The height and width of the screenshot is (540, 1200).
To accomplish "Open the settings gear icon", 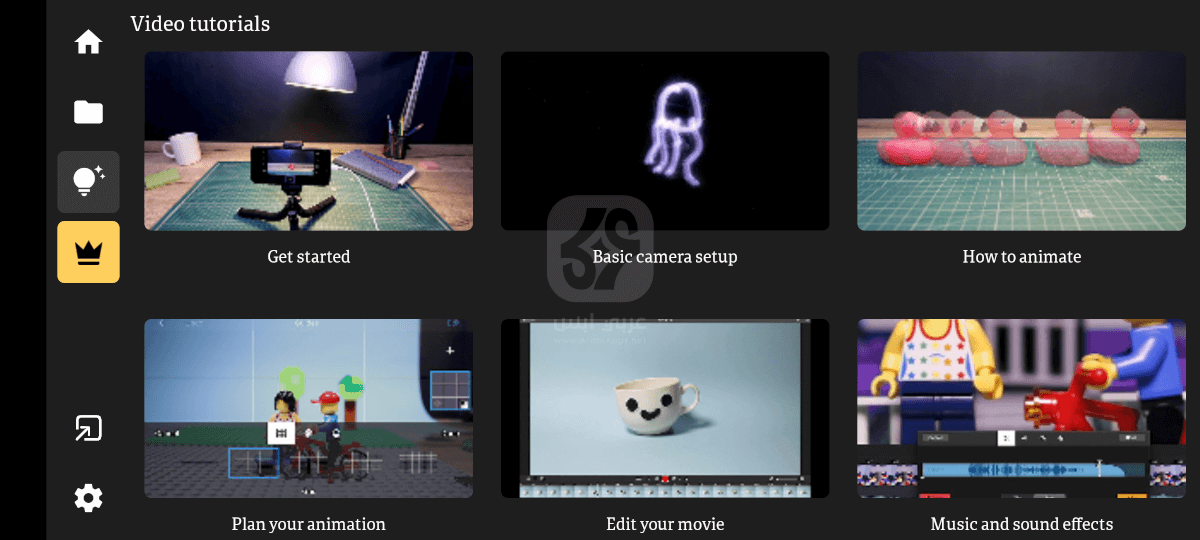I will (88, 498).
